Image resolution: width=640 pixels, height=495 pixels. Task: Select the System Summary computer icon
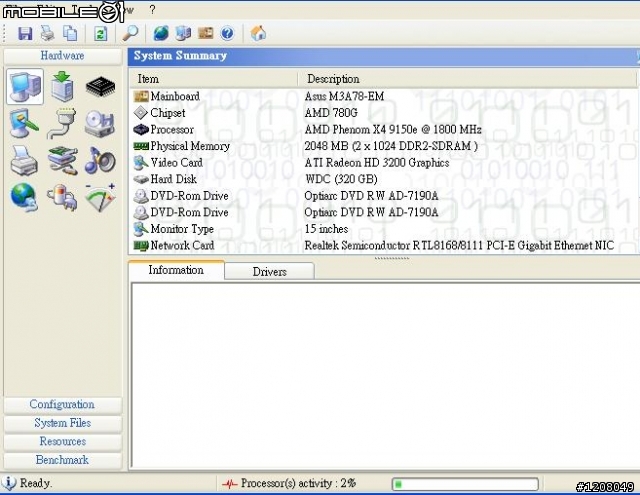25,87
